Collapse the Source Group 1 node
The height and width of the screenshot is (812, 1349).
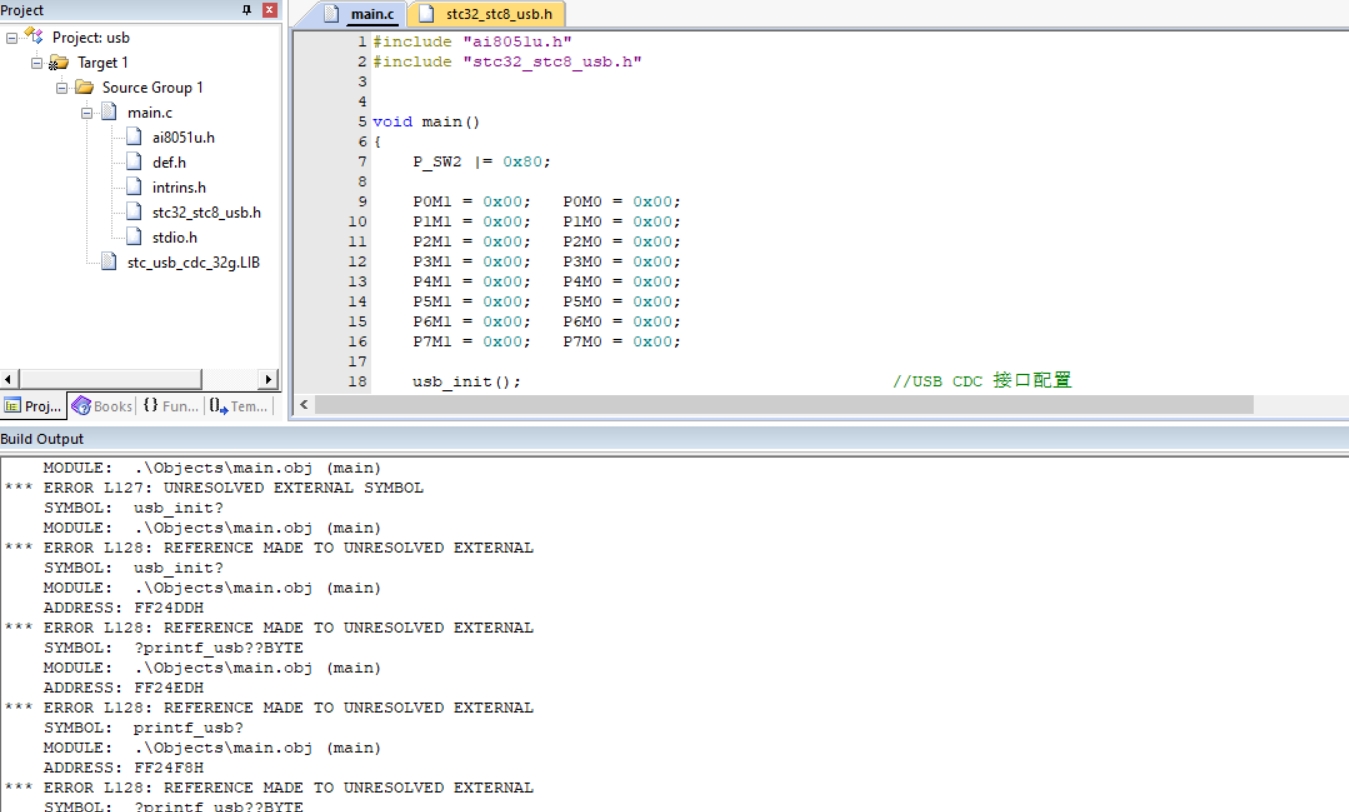[x=62, y=87]
